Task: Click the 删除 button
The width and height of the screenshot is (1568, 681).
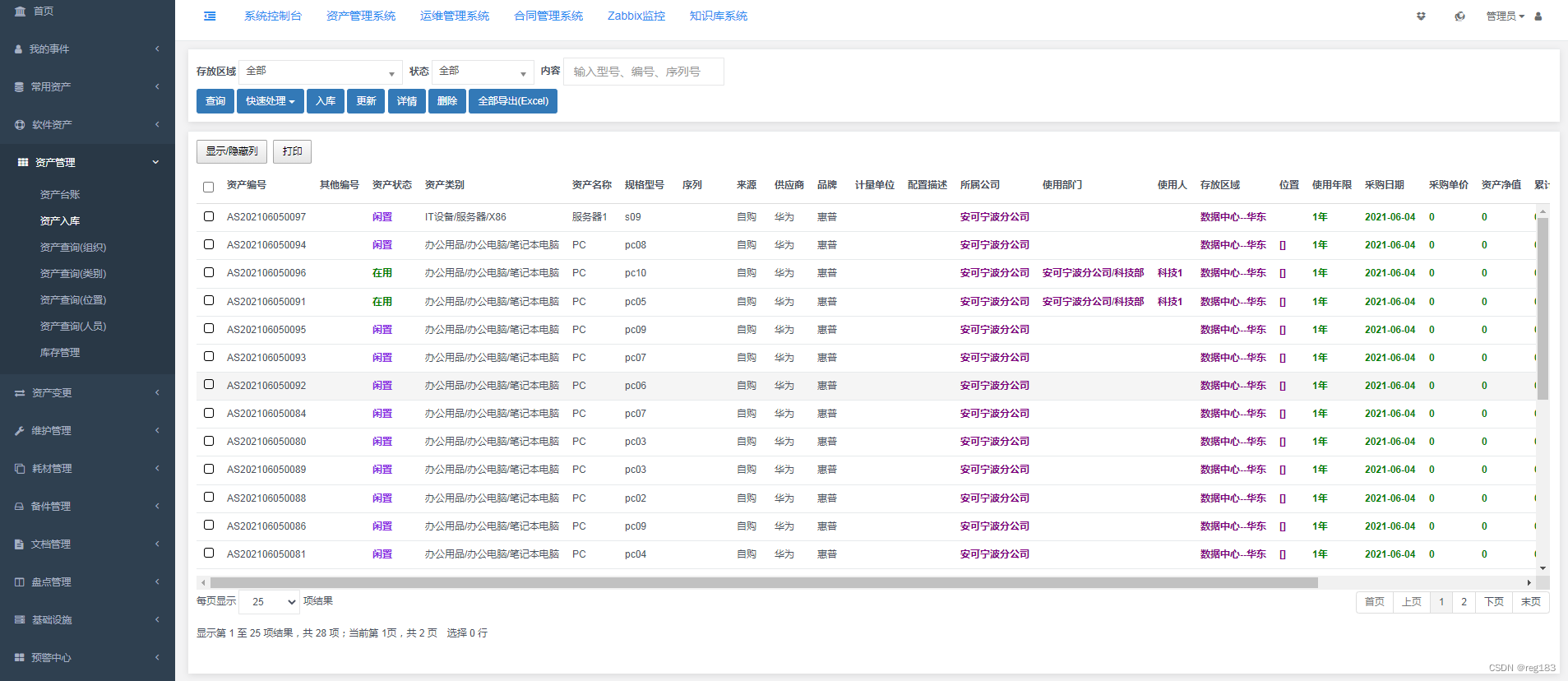Action: (x=447, y=101)
